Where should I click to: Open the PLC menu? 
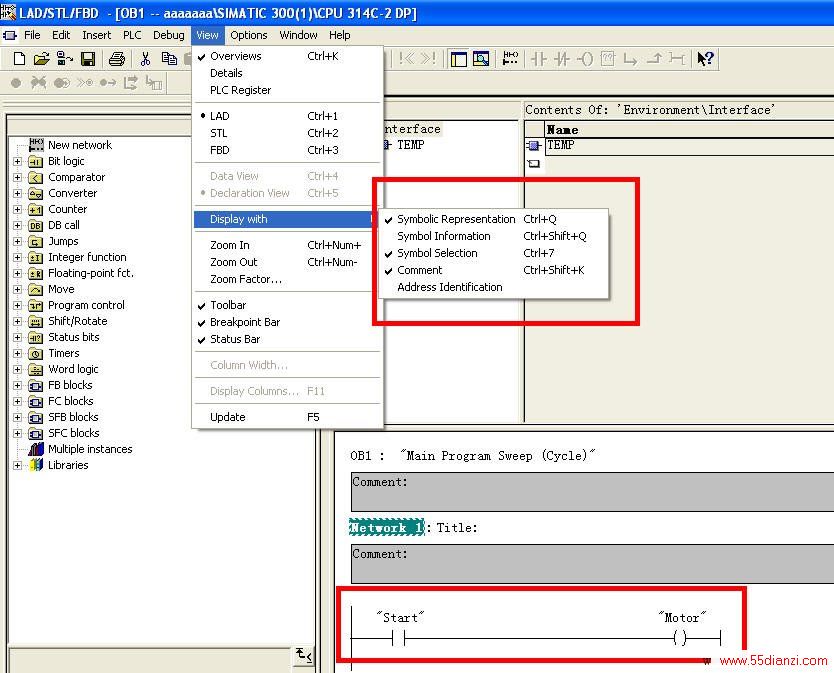(132, 35)
